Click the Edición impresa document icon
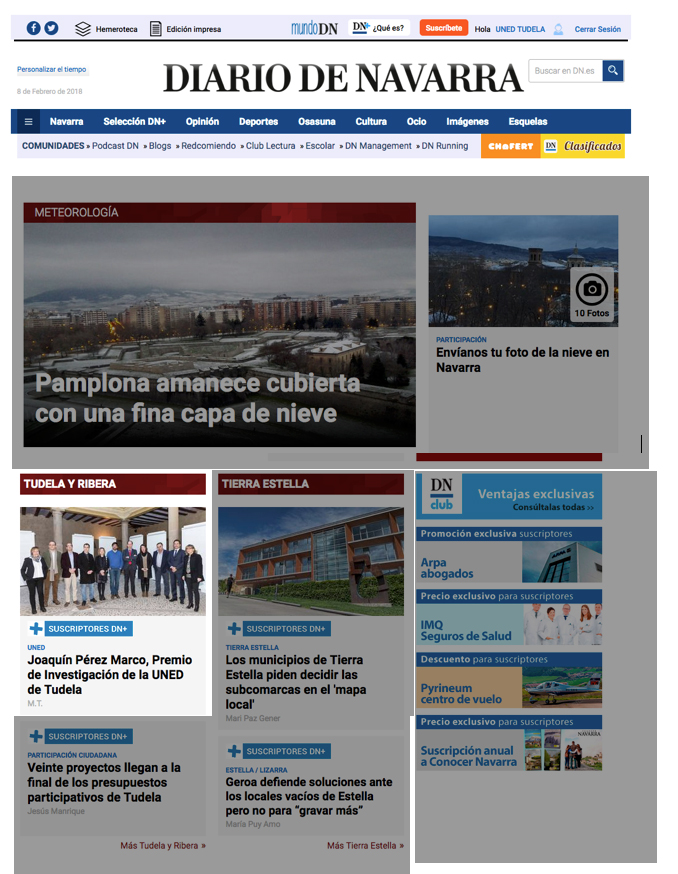678x874 pixels. tap(156, 29)
